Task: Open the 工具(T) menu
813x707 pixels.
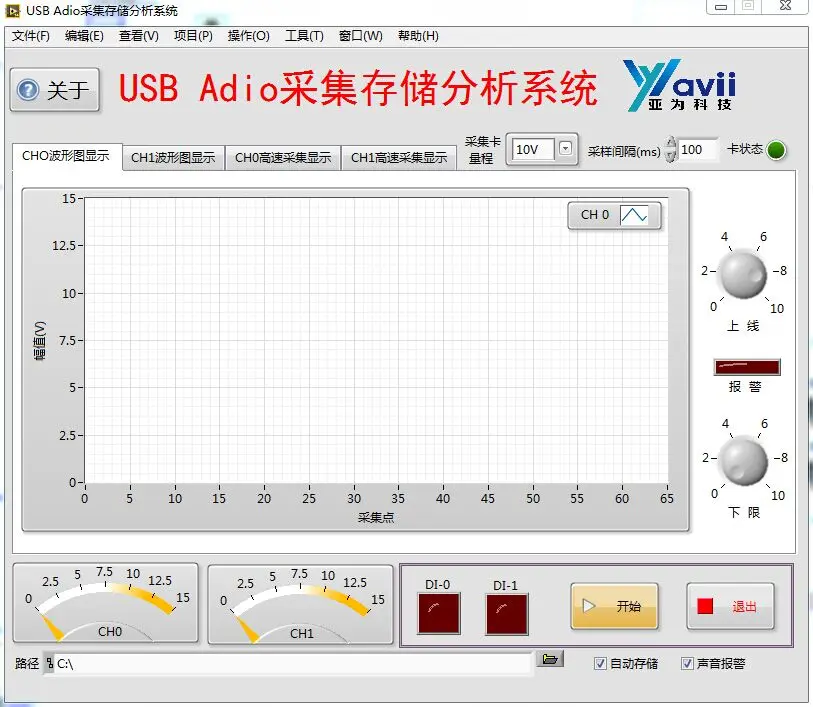Action: click(304, 36)
